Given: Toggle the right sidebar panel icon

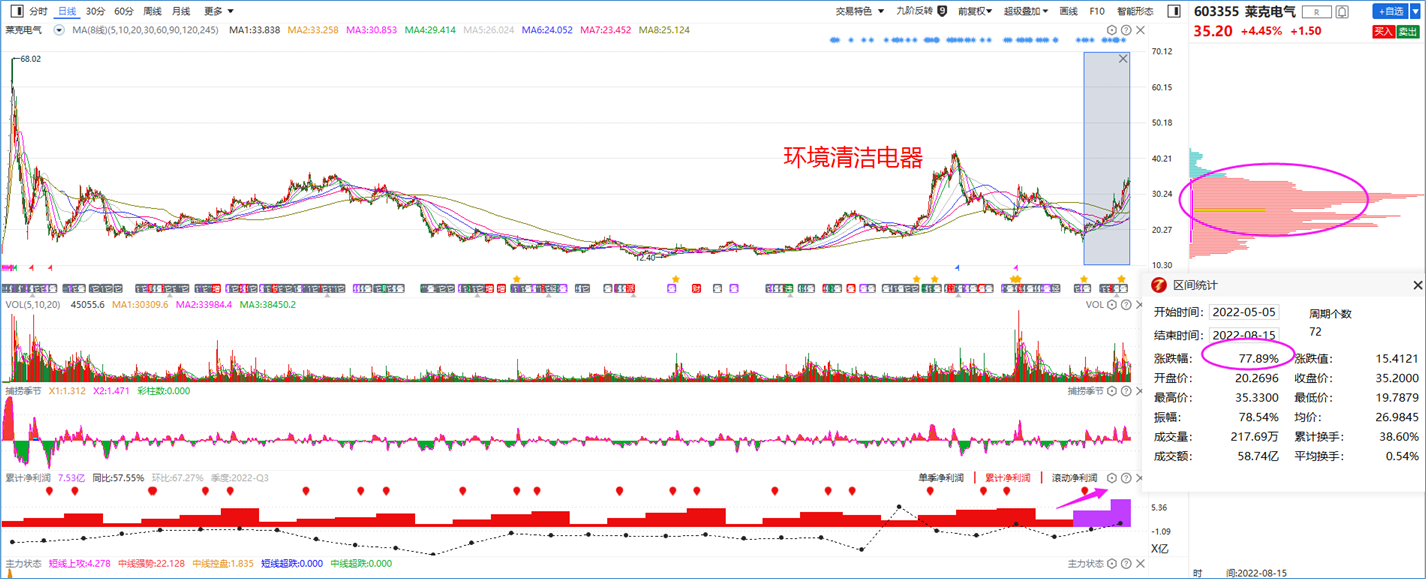Looking at the screenshot, I should coord(1175,11).
